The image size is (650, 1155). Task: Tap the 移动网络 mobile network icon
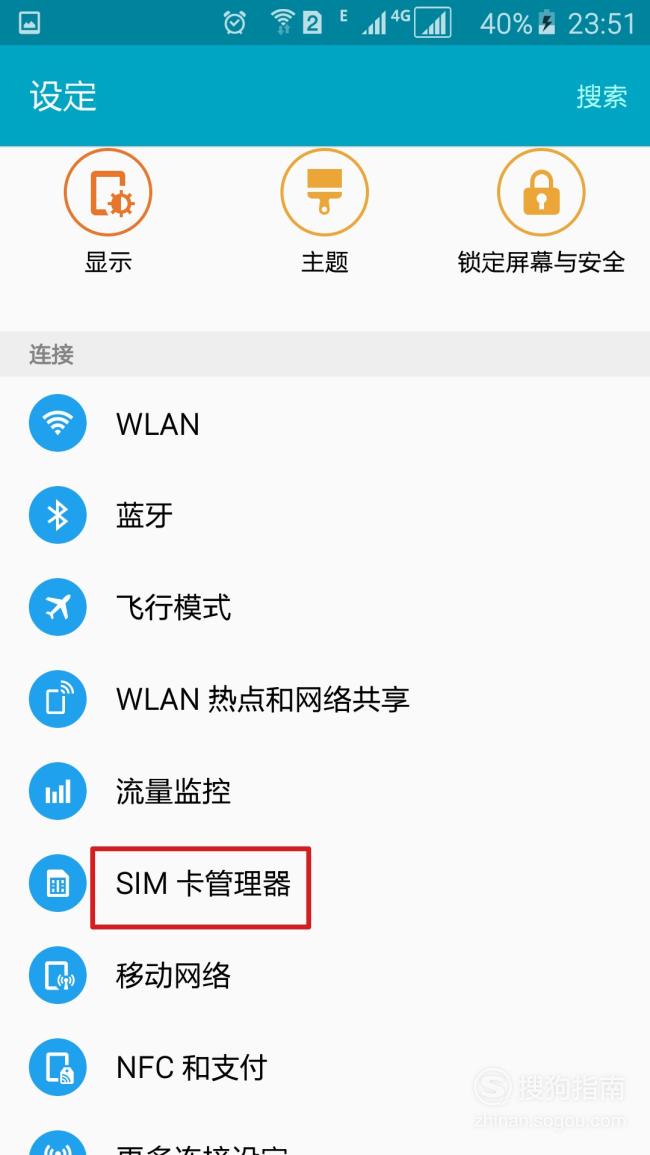pos(57,975)
